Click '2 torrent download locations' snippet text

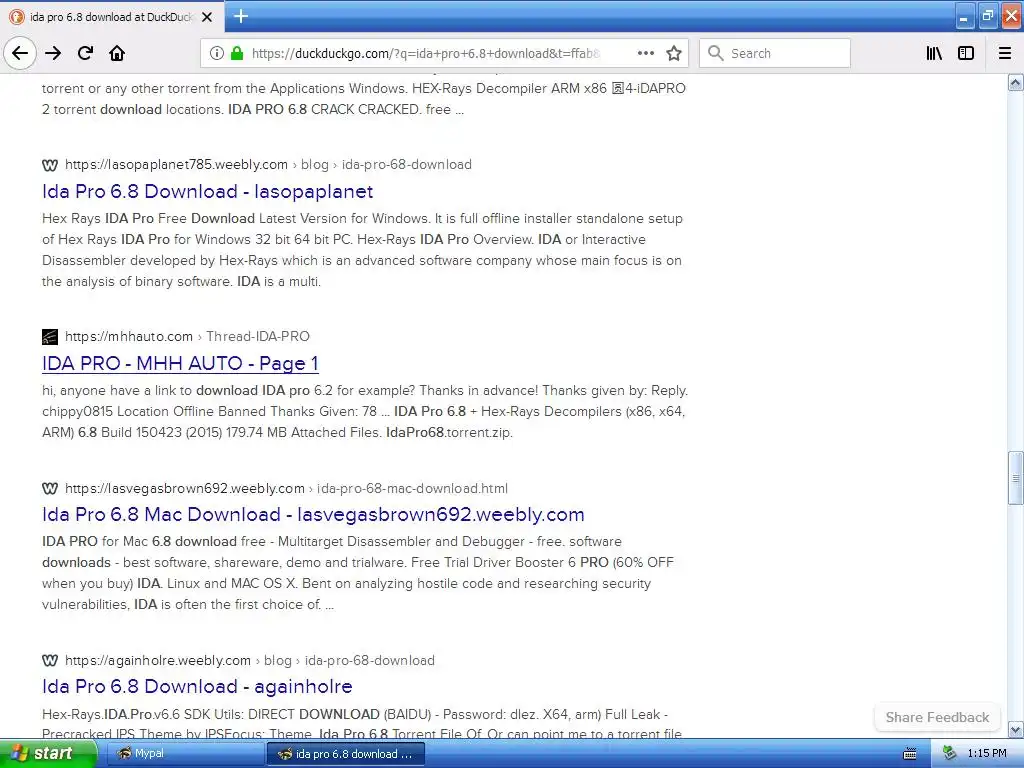click(x=133, y=109)
